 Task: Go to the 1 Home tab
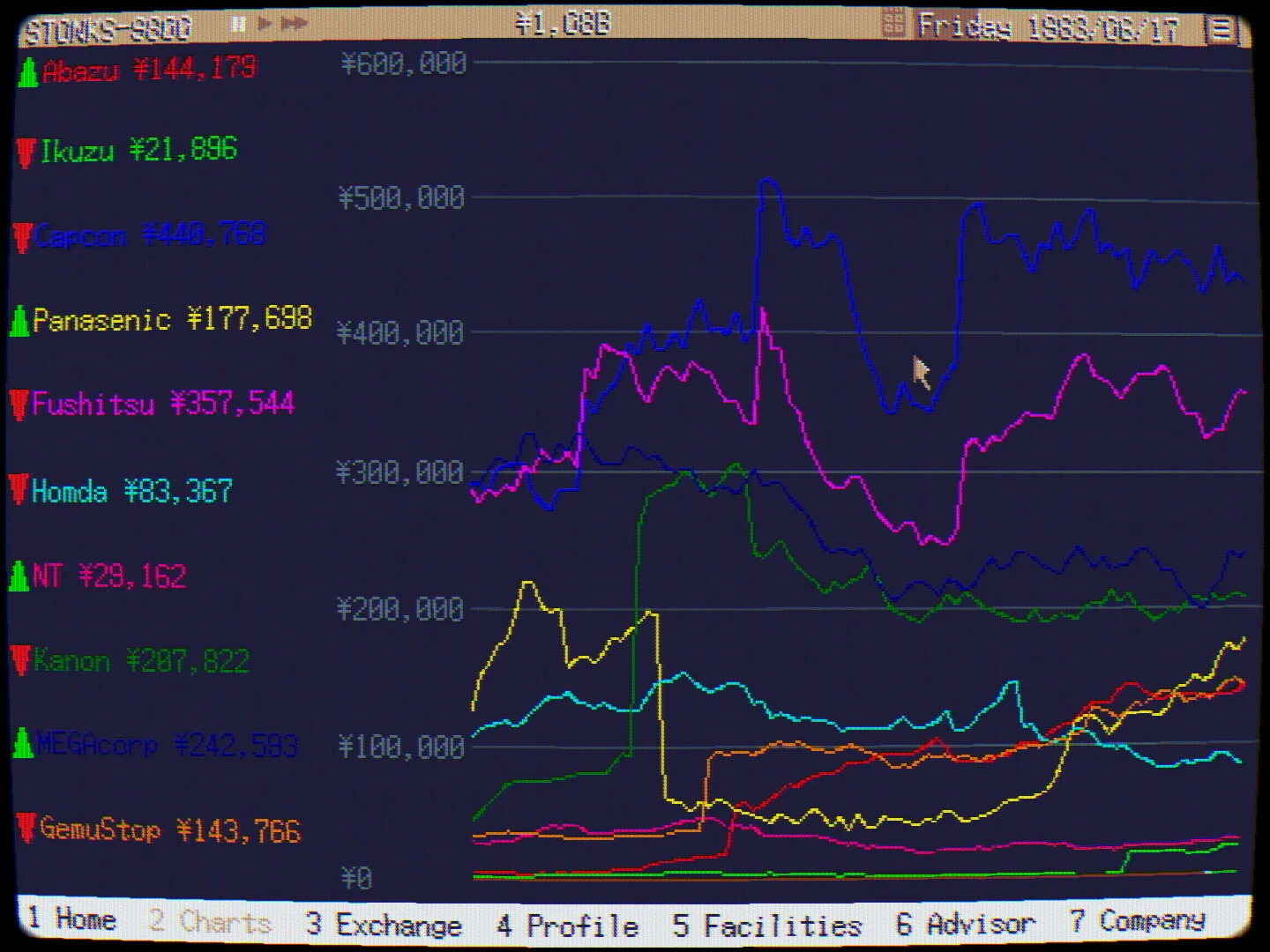coord(71,919)
